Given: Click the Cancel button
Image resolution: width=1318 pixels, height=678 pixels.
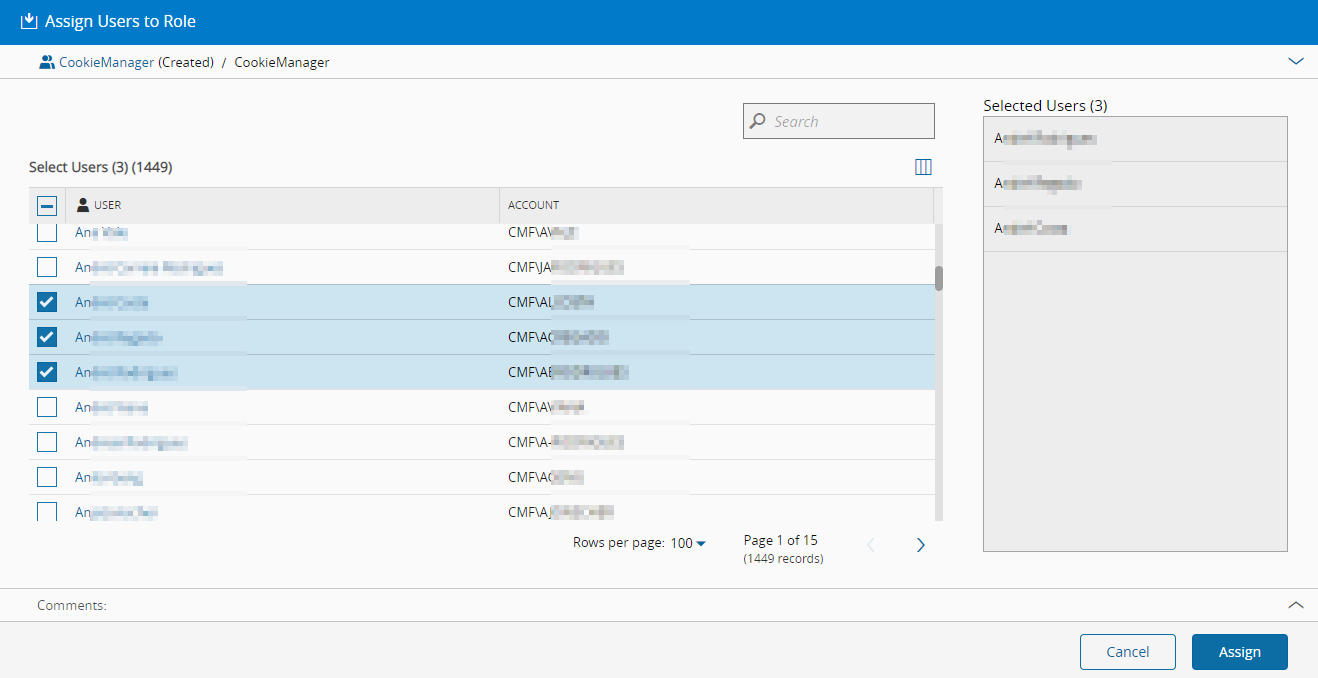Looking at the screenshot, I should click(1127, 652).
